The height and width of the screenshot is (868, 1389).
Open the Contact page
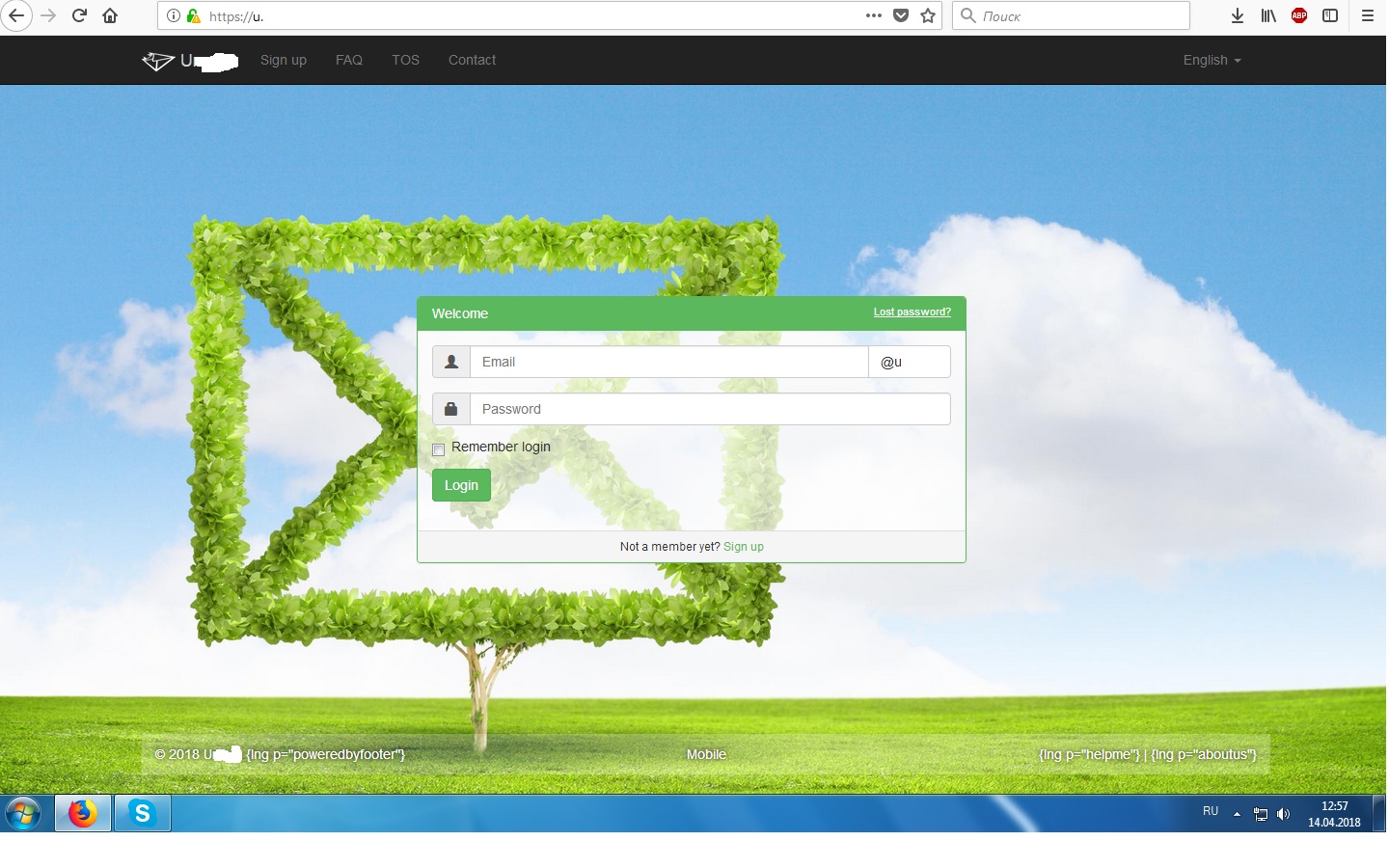click(x=472, y=60)
